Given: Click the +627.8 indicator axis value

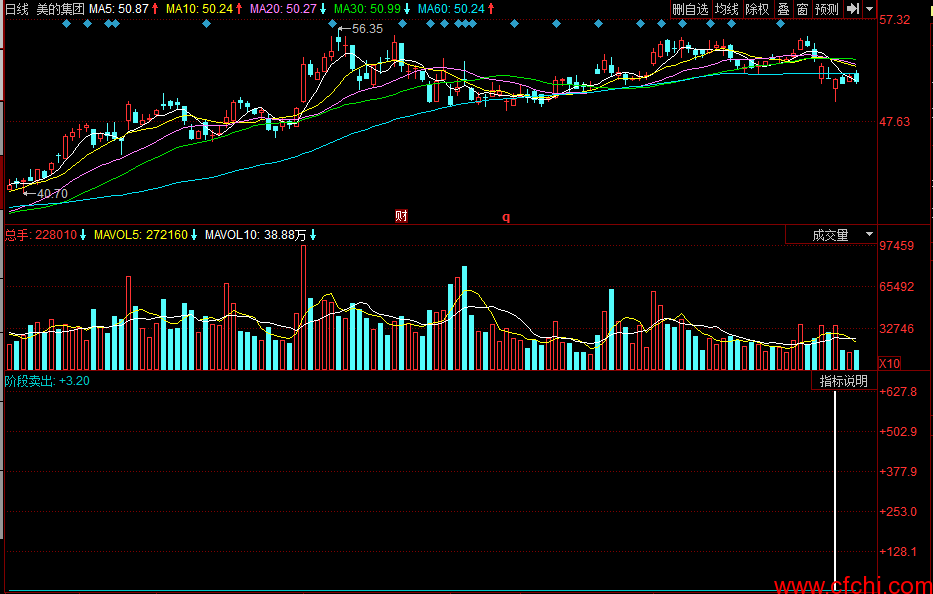Looking at the screenshot, I should (x=898, y=392).
